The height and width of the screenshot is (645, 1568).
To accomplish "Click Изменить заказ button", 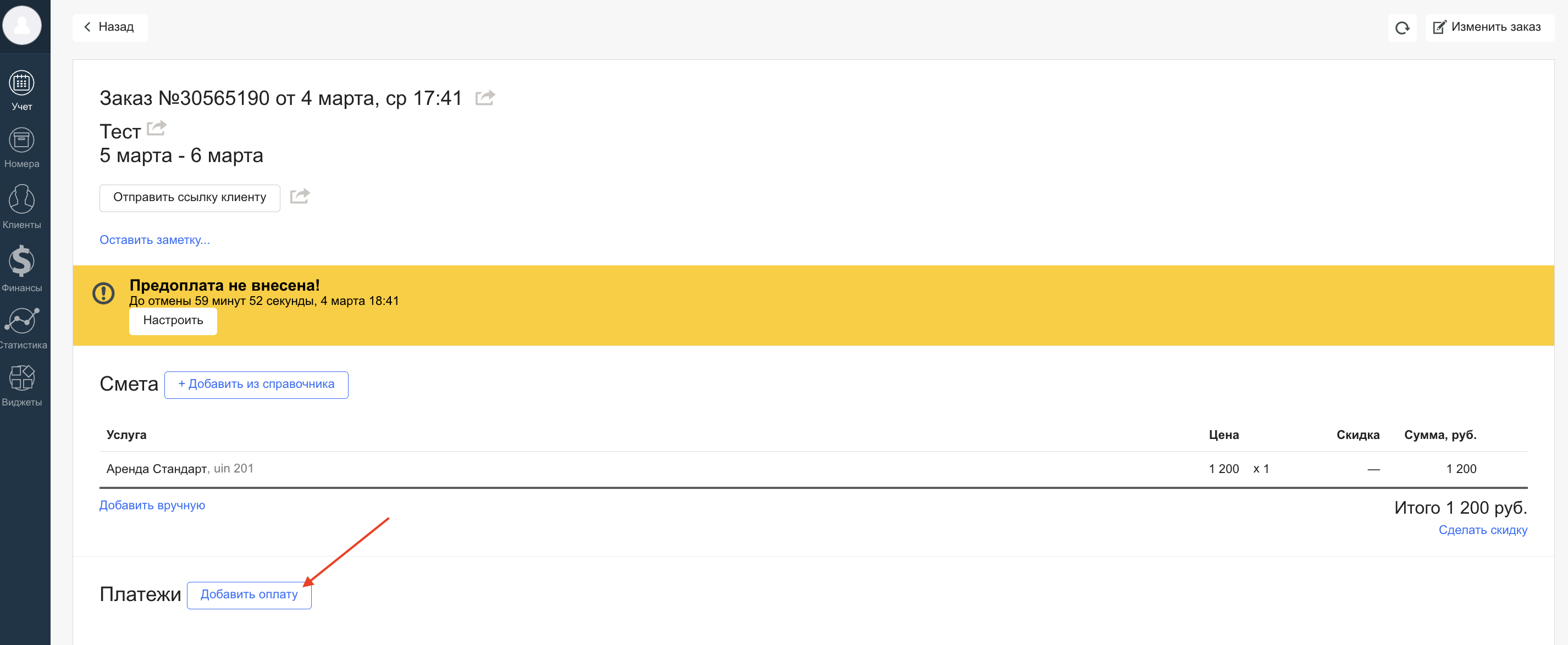I will coord(1489,27).
